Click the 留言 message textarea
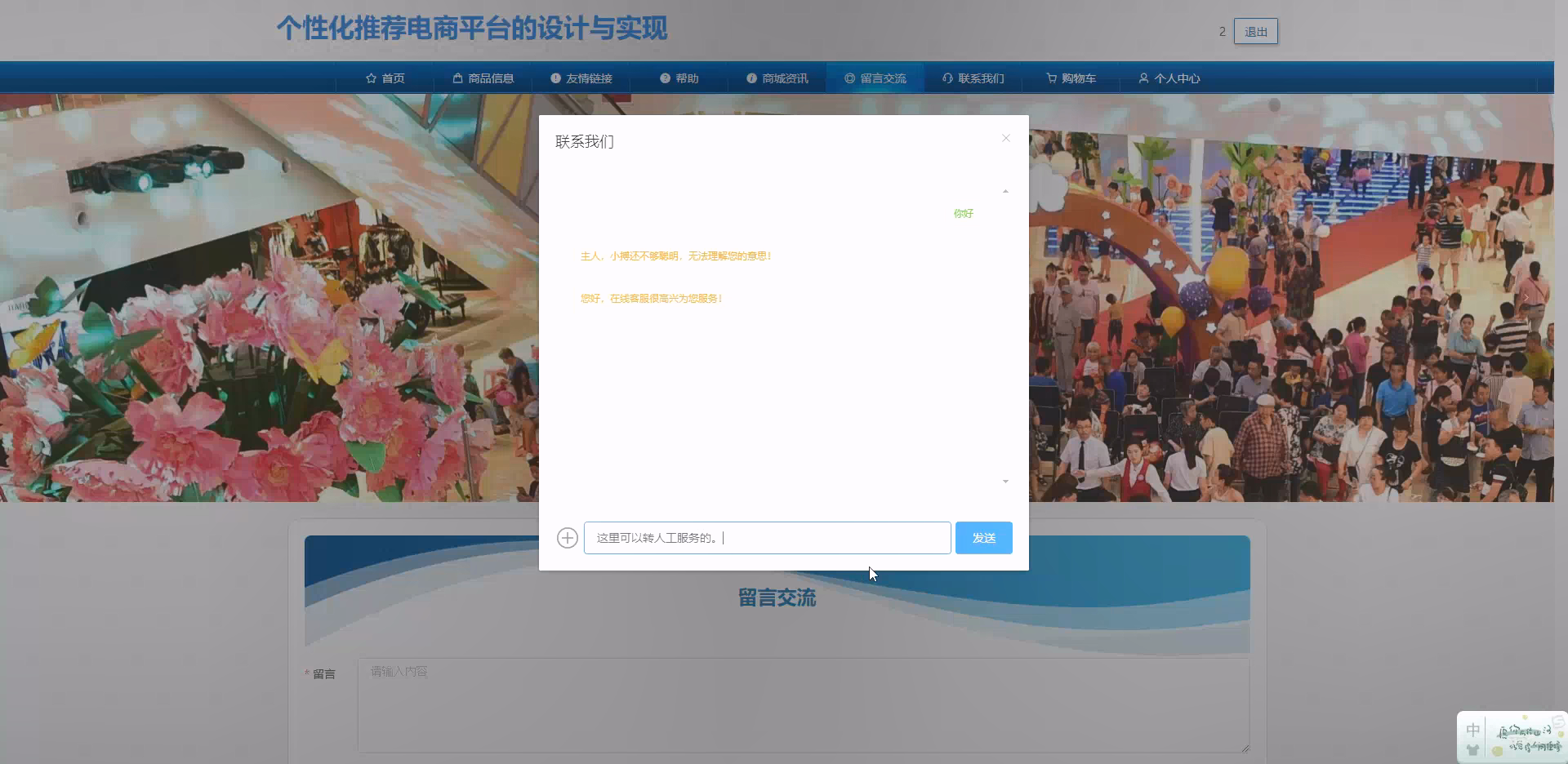 (x=804, y=705)
